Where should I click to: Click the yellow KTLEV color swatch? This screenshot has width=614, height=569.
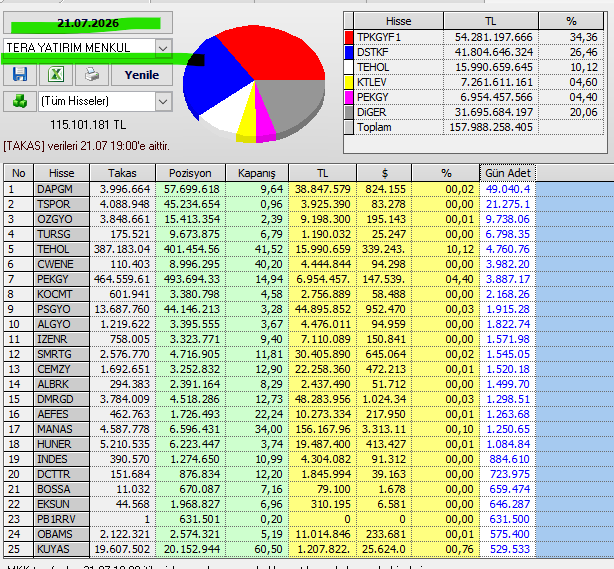pyautogui.click(x=349, y=82)
